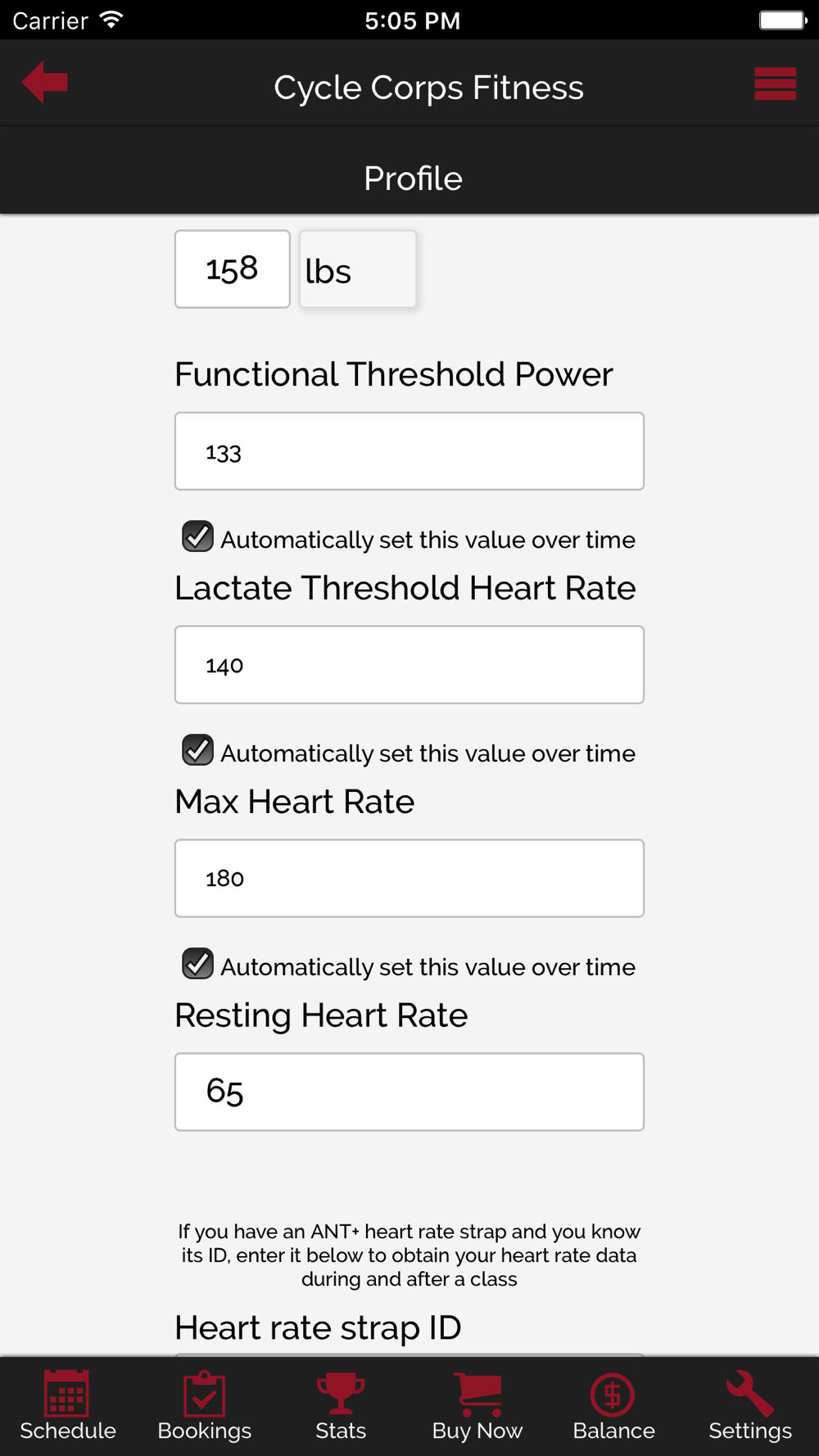The width and height of the screenshot is (819, 1456).
Task: Edit the Lactate Threshold Heart Rate field
Action: 409,665
